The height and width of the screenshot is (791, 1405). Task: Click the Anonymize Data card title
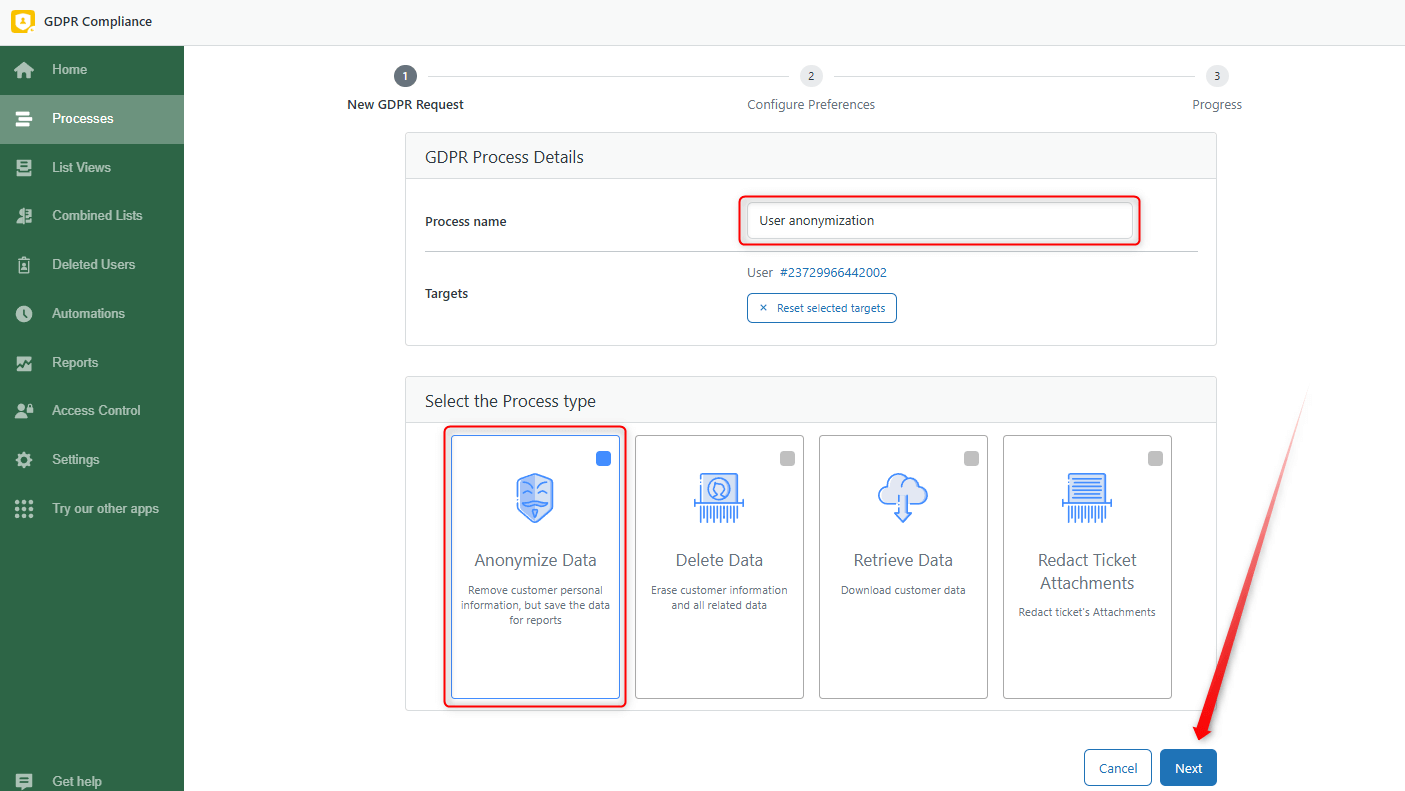coord(535,560)
